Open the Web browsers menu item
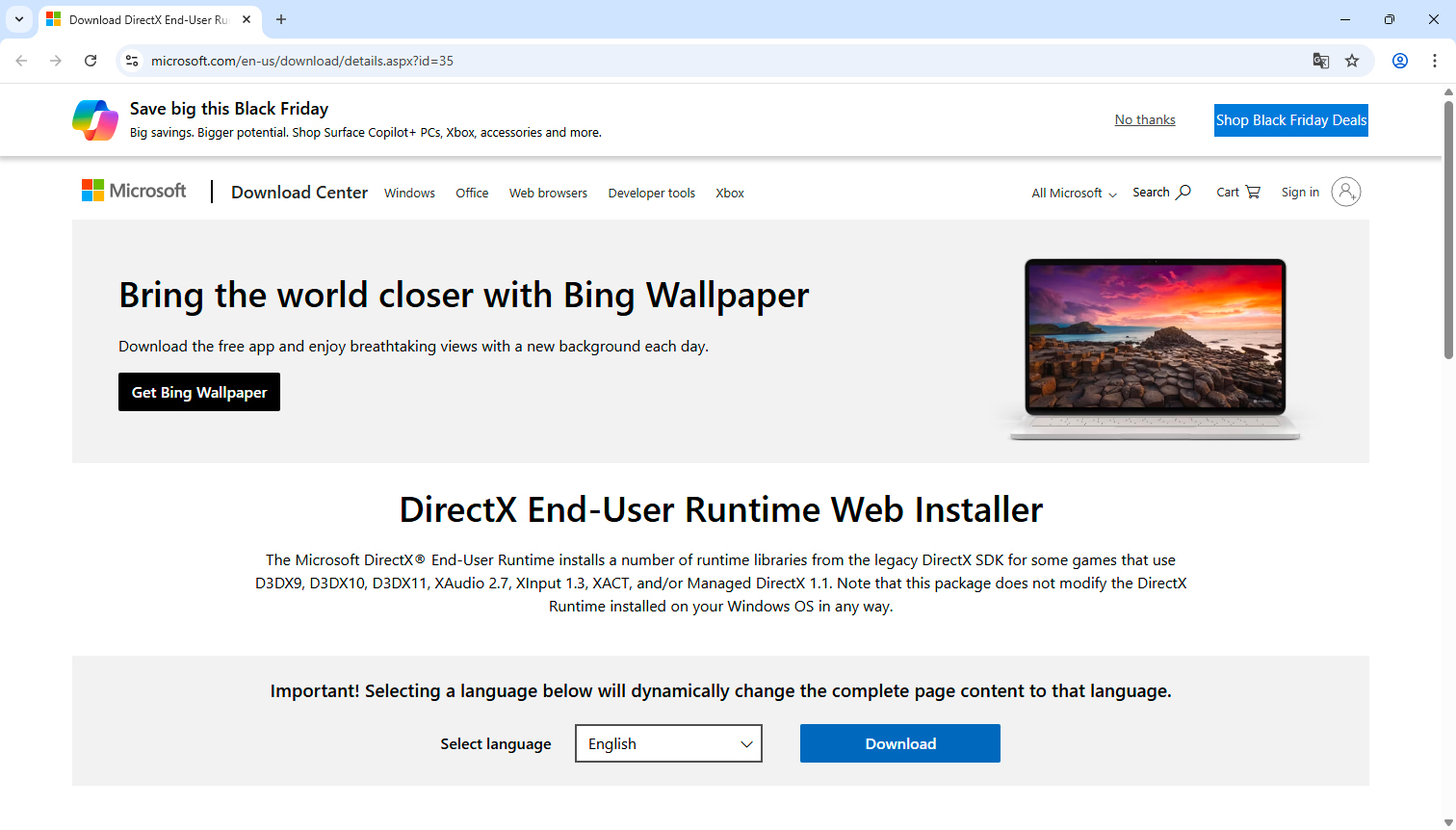The width and height of the screenshot is (1456, 830). (548, 194)
